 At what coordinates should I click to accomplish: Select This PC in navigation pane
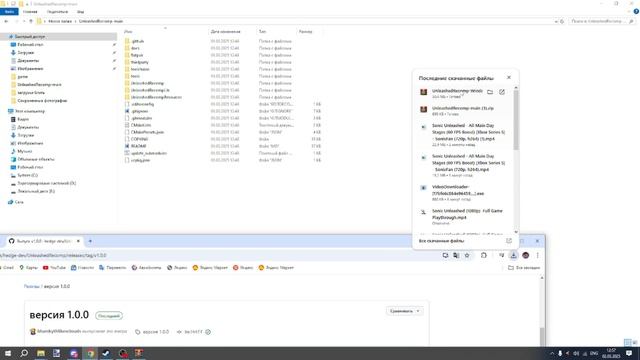30,111
